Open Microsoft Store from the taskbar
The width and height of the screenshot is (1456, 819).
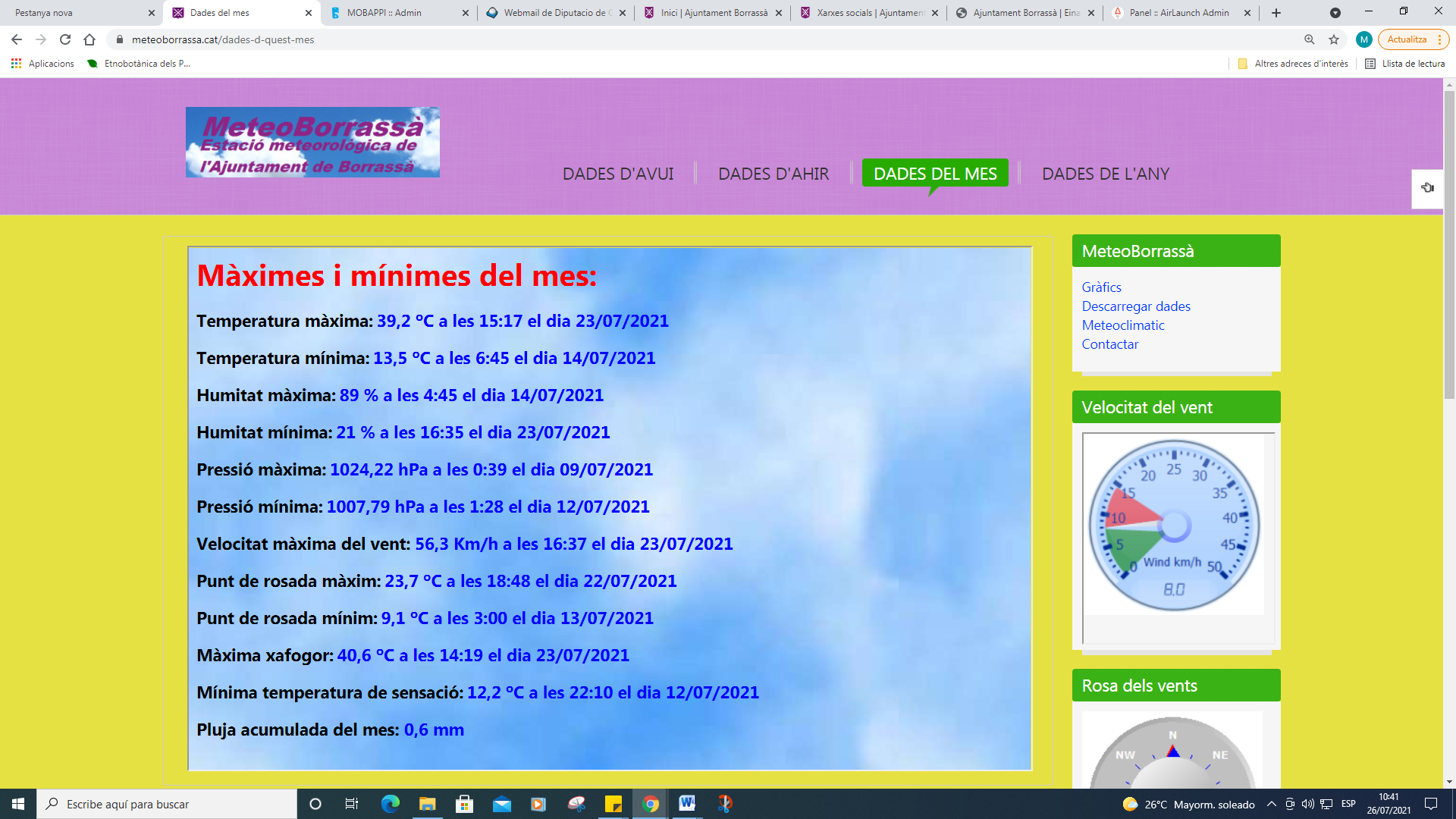(464, 804)
